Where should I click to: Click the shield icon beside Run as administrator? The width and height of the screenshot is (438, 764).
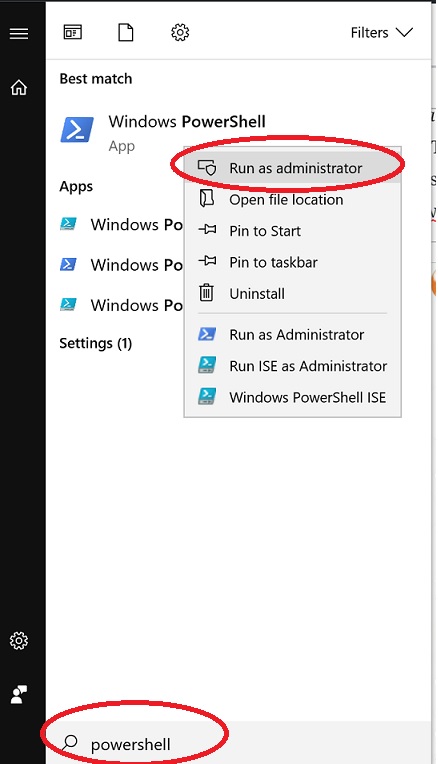[x=207, y=168]
